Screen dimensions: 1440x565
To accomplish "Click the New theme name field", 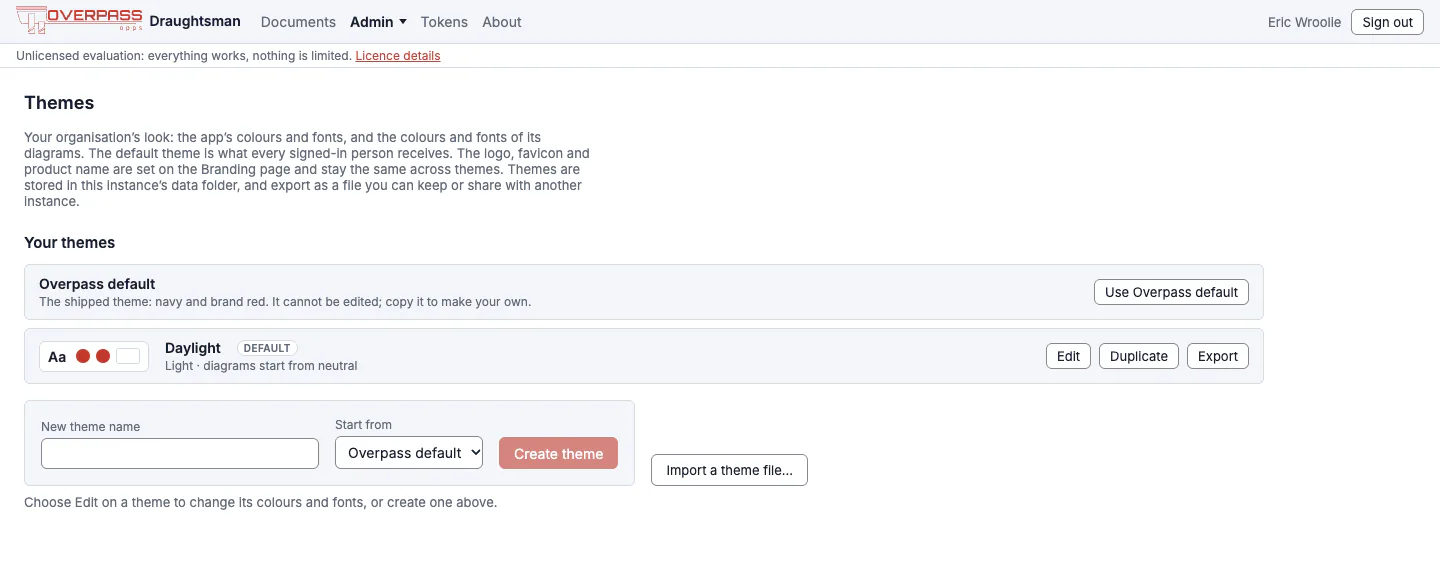I will click(x=180, y=453).
